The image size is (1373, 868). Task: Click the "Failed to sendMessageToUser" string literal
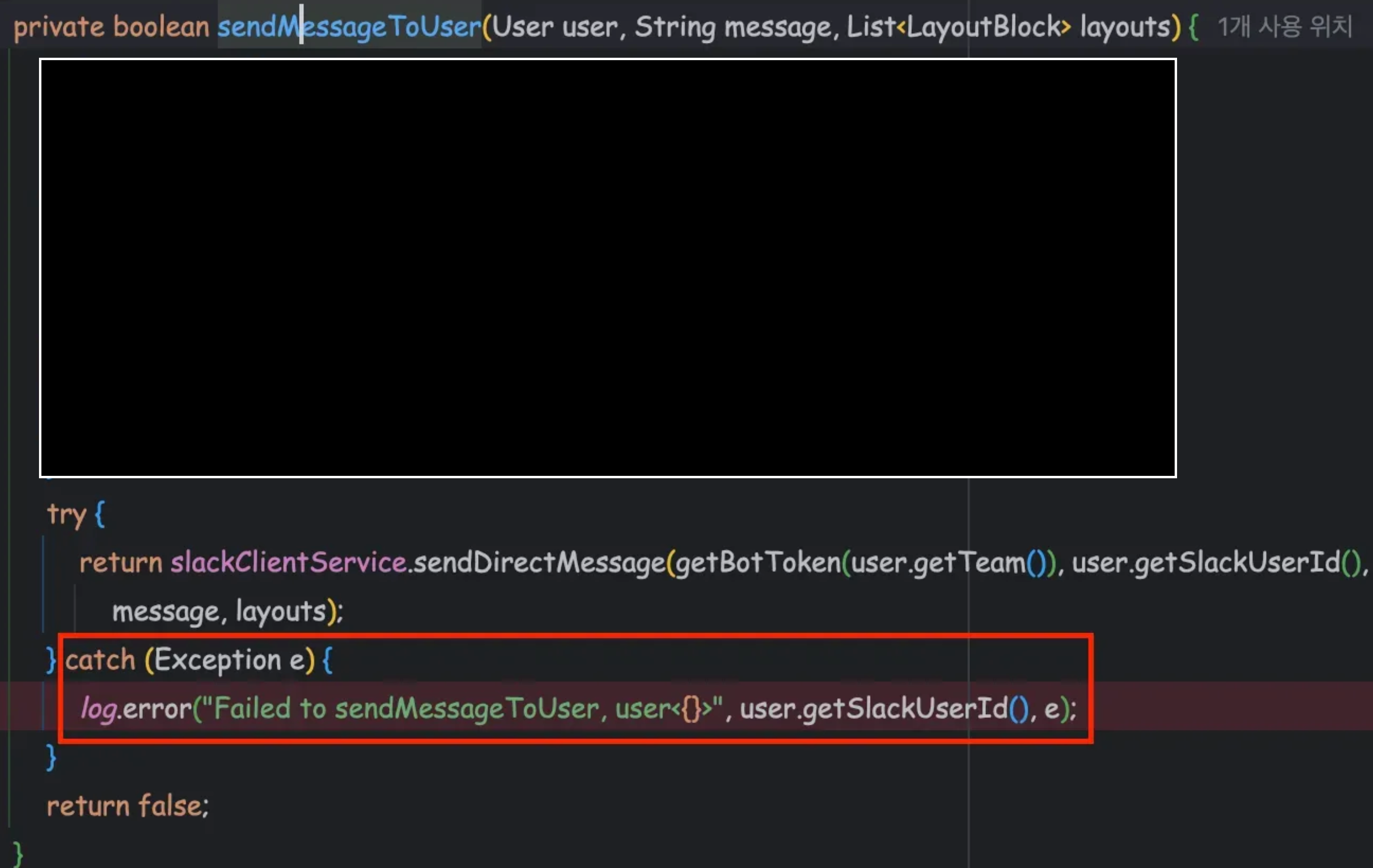click(463, 709)
